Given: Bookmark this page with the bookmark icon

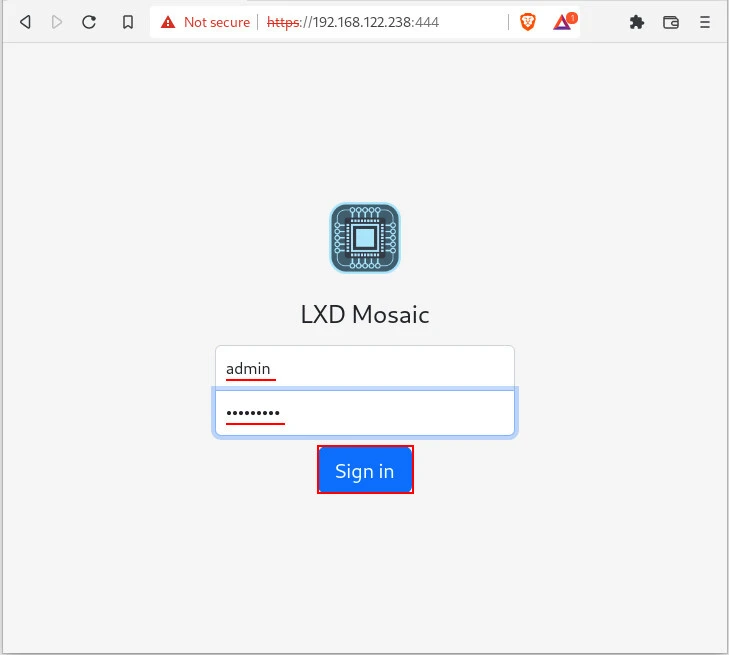Looking at the screenshot, I should click(128, 22).
